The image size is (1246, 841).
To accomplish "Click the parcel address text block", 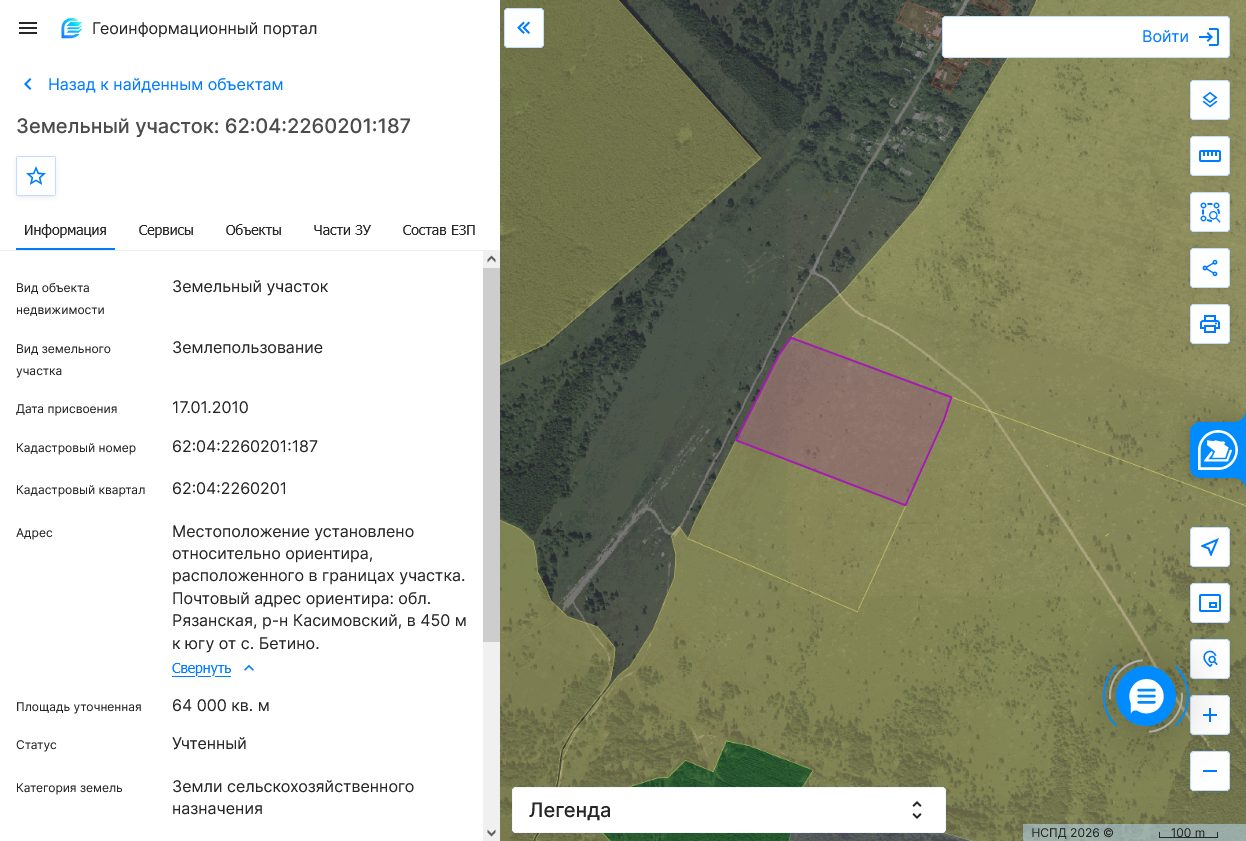I will pos(320,588).
